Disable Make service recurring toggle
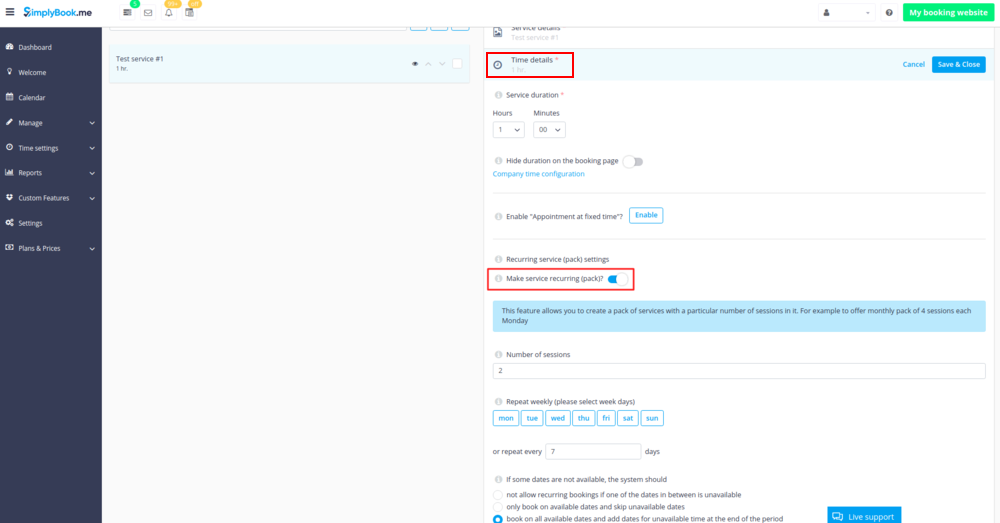Viewport: 1000px width, 523px height. tap(617, 279)
